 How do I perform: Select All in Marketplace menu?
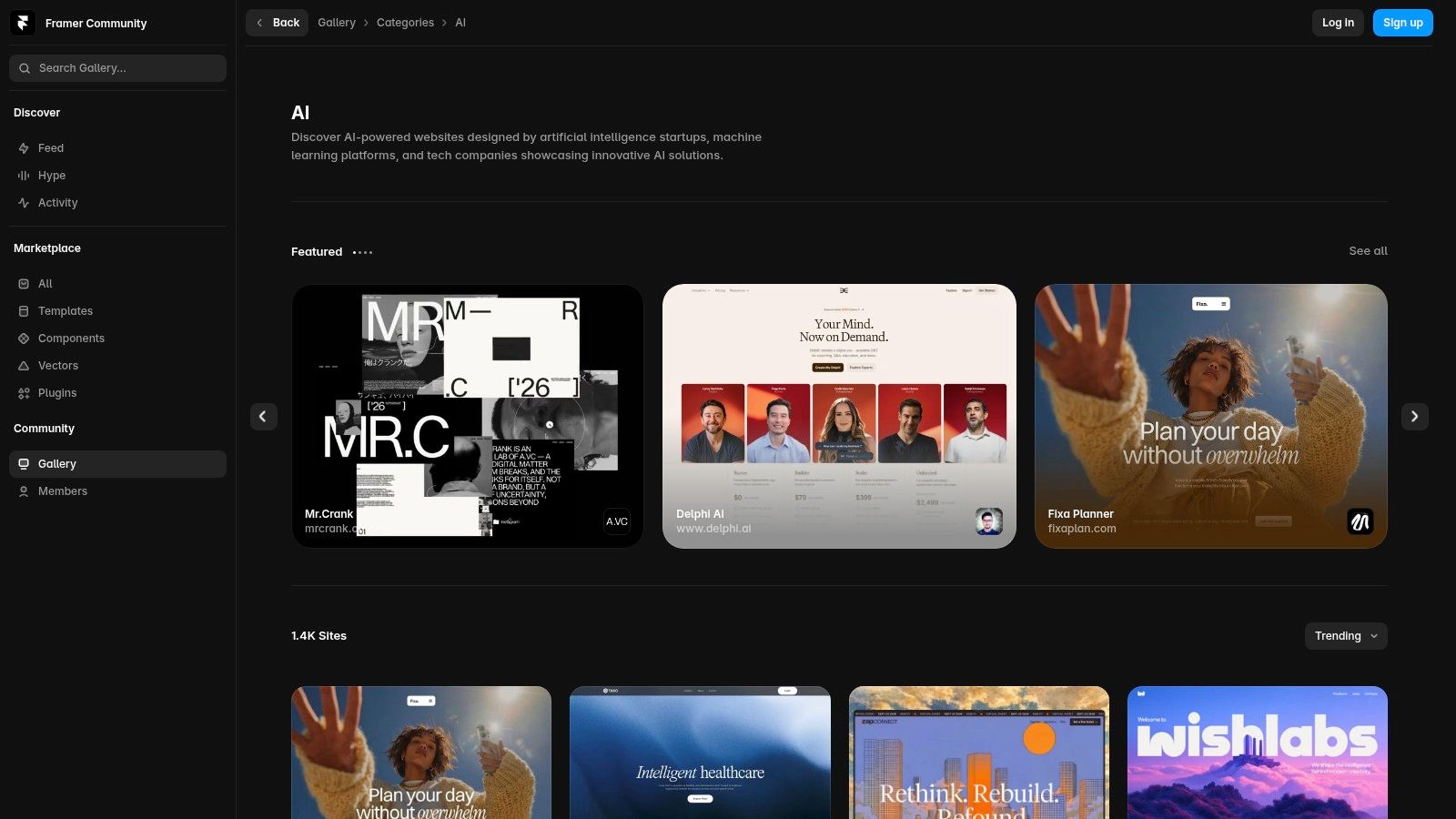[117, 284]
